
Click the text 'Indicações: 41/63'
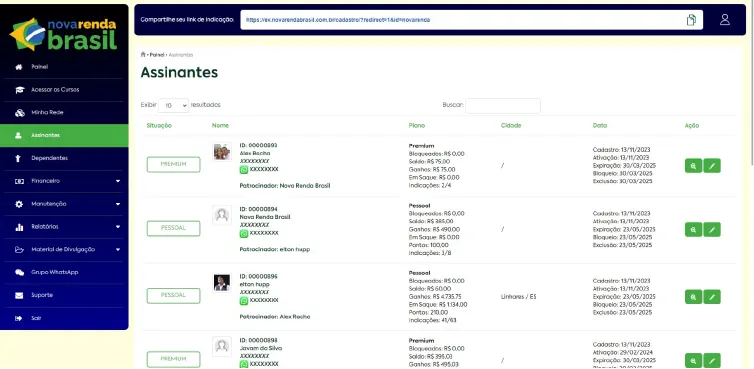(x=432, y=320)
